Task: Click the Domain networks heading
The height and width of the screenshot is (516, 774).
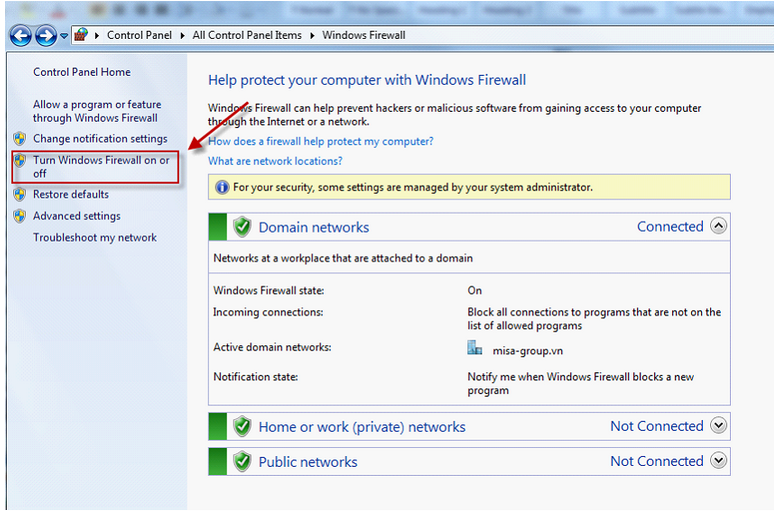Action: pyautogui.click(x=314, y=227)
